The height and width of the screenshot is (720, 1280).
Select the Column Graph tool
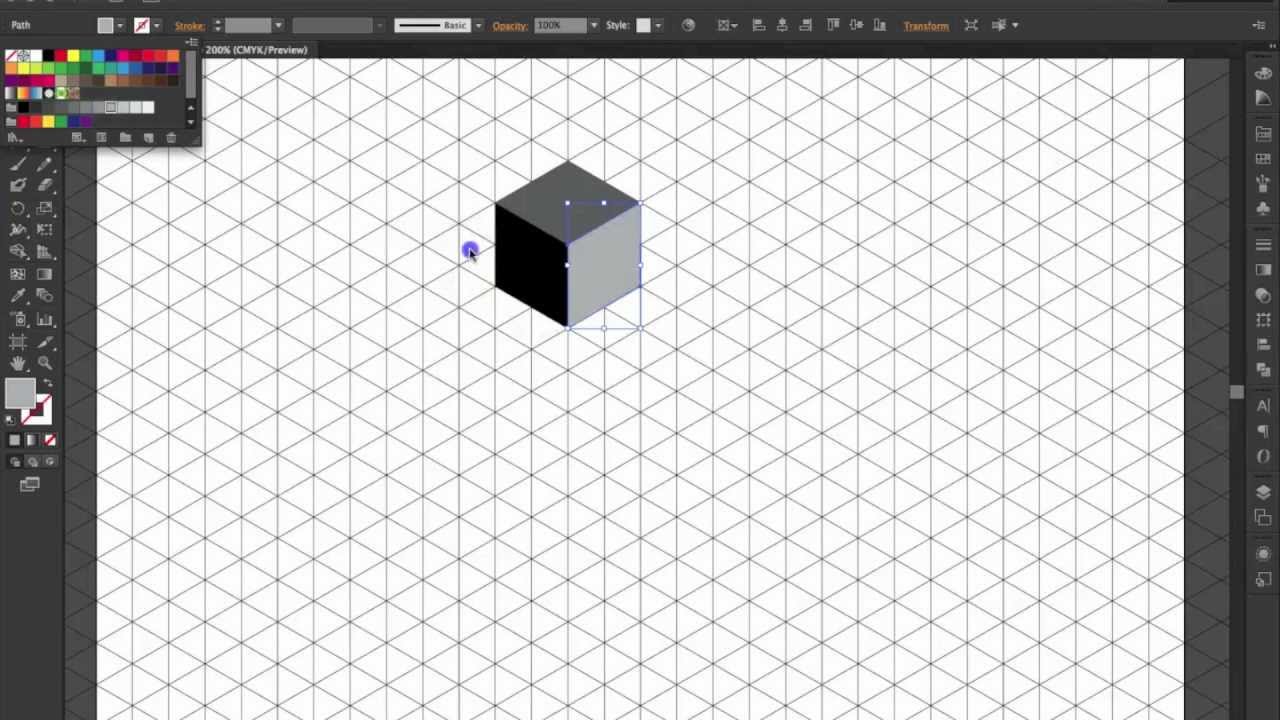(45, 320)
